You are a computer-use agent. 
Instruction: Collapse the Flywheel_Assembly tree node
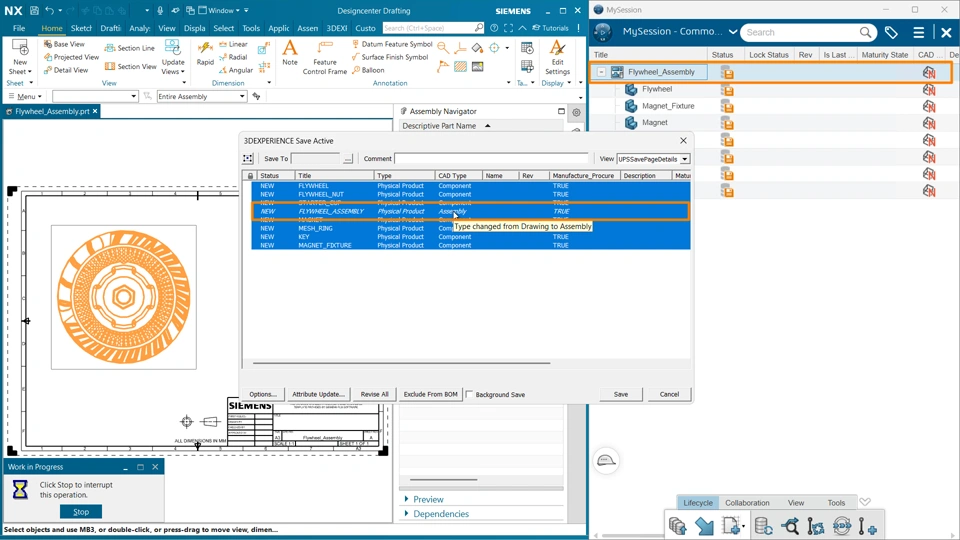point(602,72)
